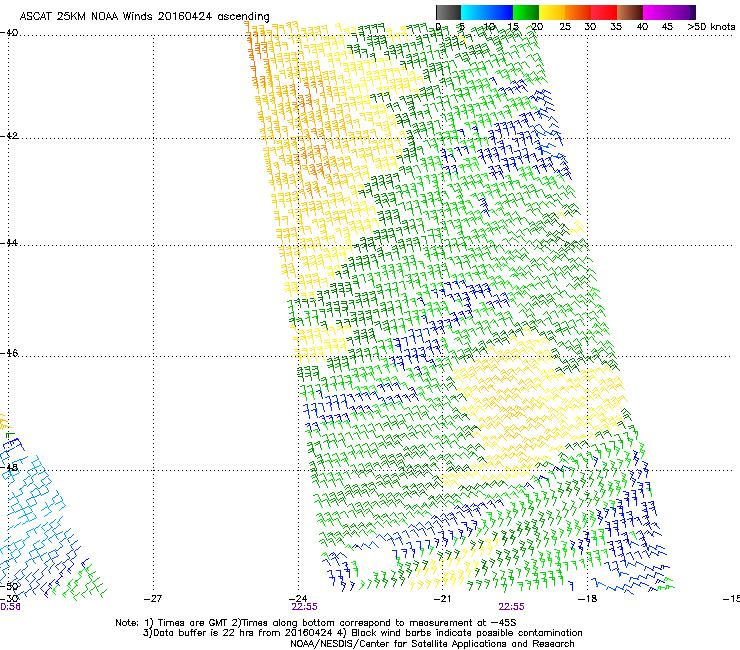Click the '>50 knots' legend label
Image resolution: width=740 pixels, height=650 pixels.
point(711,27)
